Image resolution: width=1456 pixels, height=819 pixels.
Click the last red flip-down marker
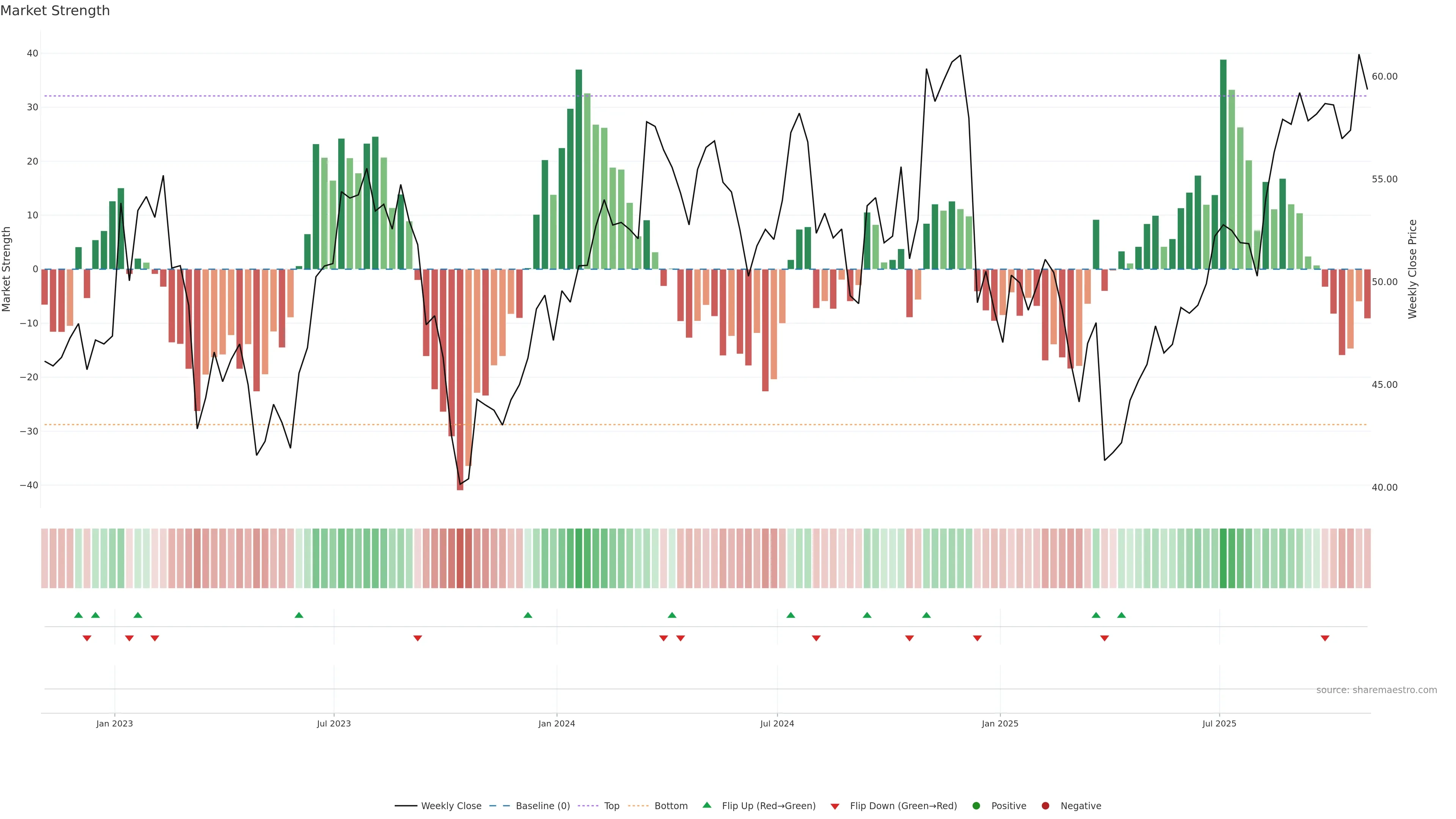click(x=1325, y=638)
